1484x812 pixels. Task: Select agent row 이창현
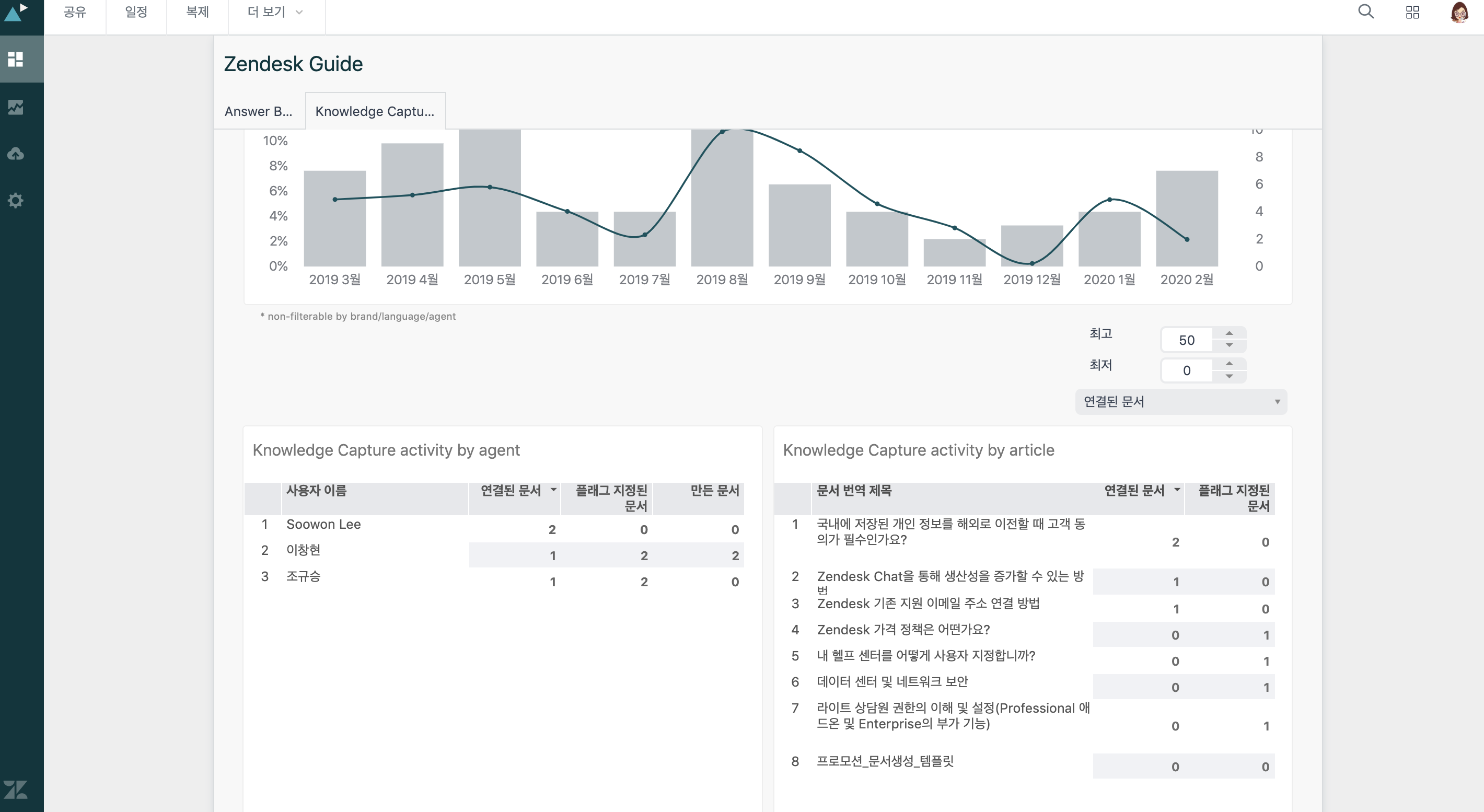[303, 550]
